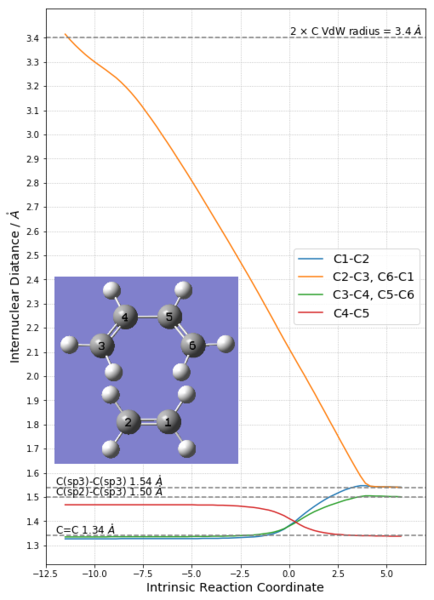Click the 'C(sp3)-C(sp3) 1.54 Å' annotation
This screenshot has width=434, height=600.
[109, 481]
